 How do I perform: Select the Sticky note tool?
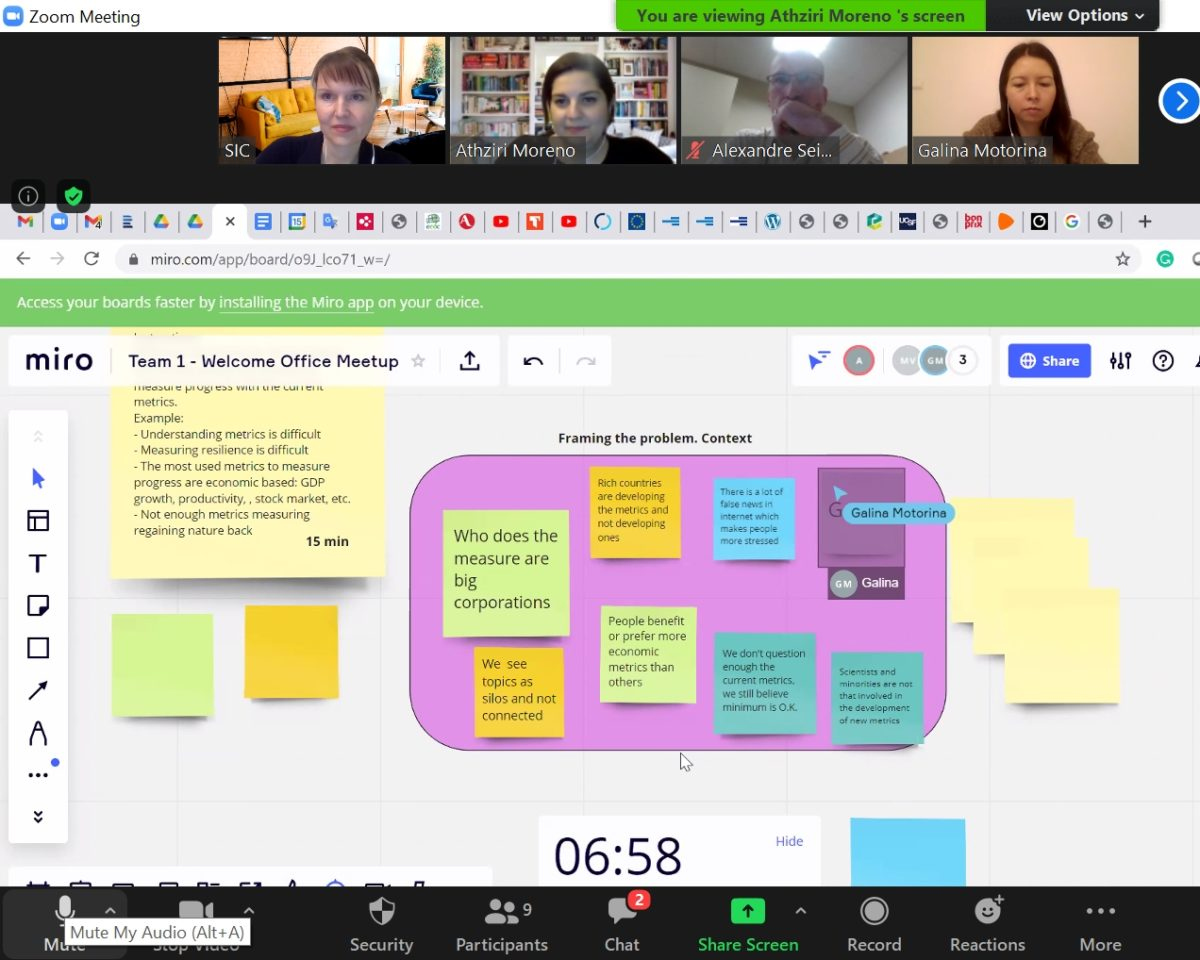point(38,605)
